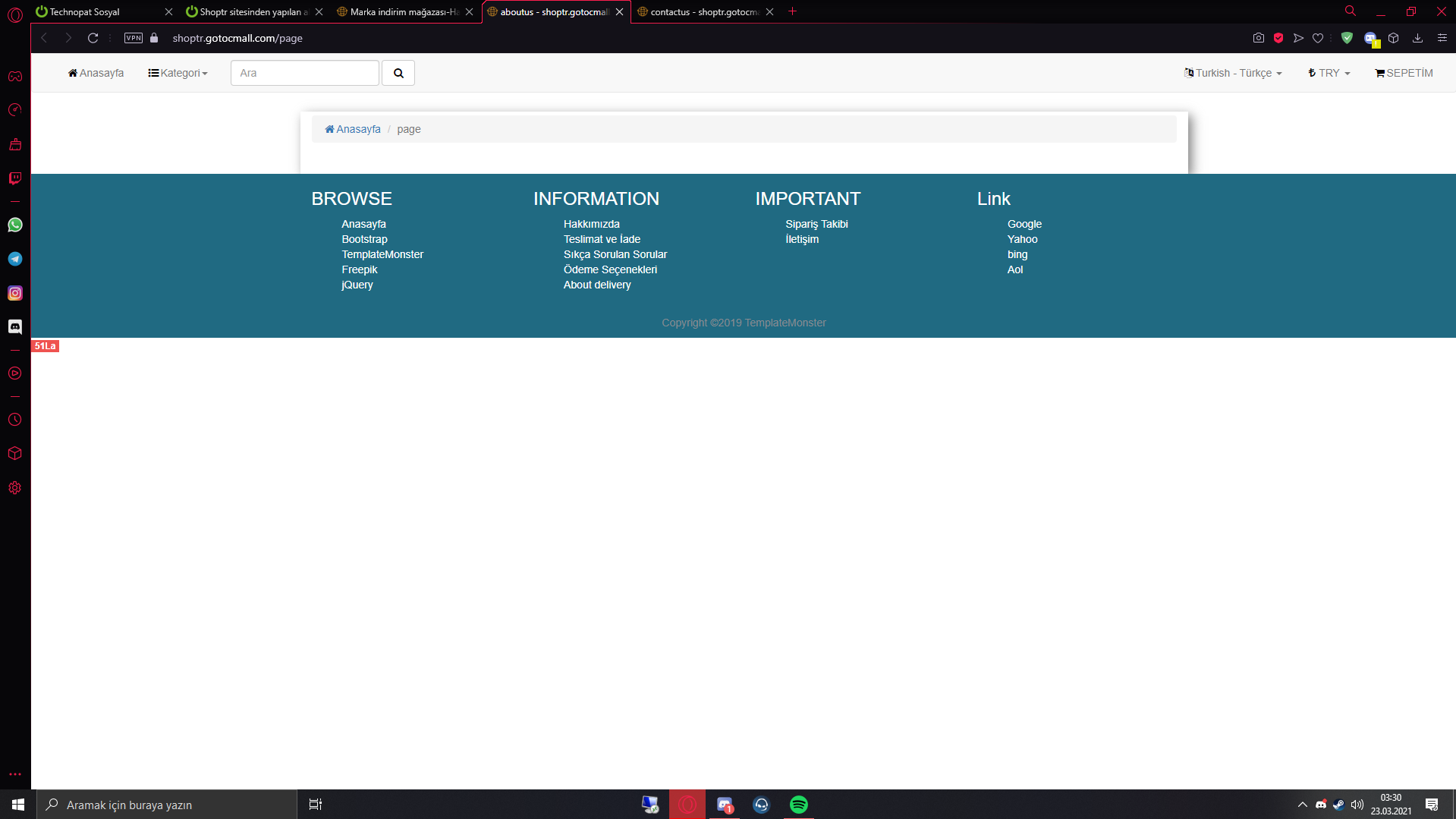This screenshot has height=819, width=1456.
Task: Switch to contactus tab
Action: pos(705,11)
